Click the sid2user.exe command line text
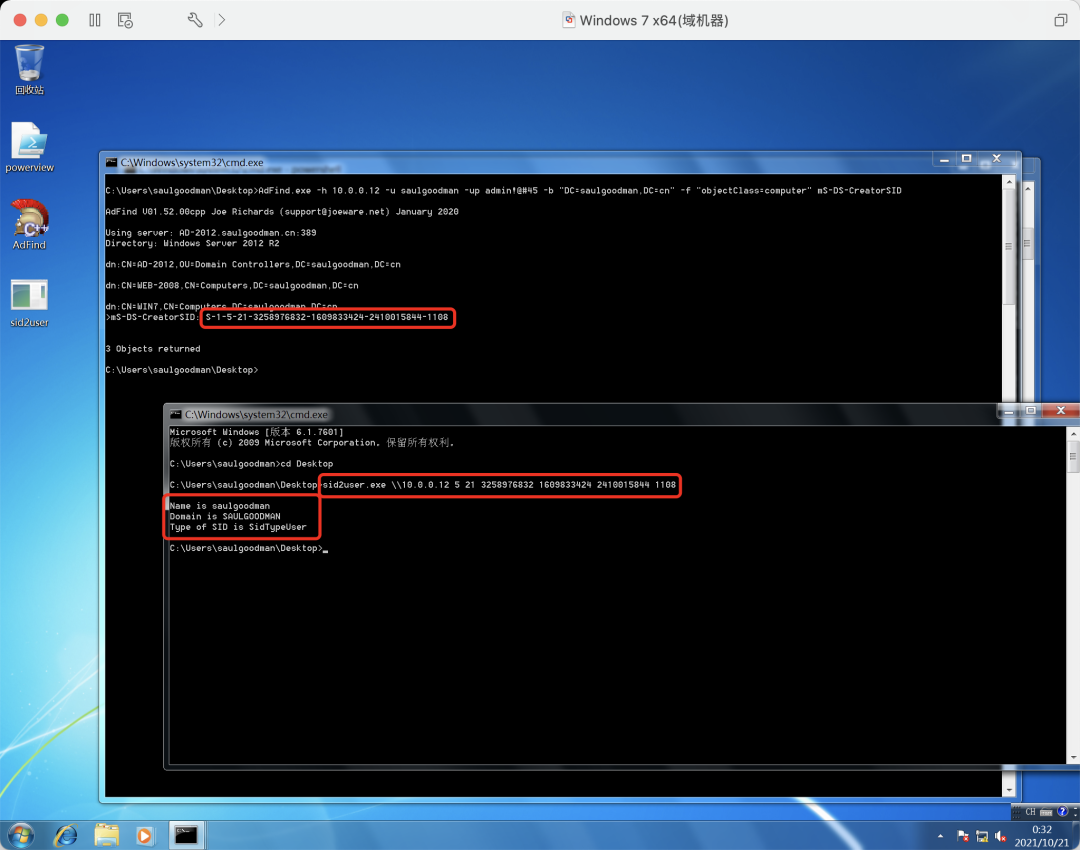This screenshot has width=1080, height=850. [499, 485]
